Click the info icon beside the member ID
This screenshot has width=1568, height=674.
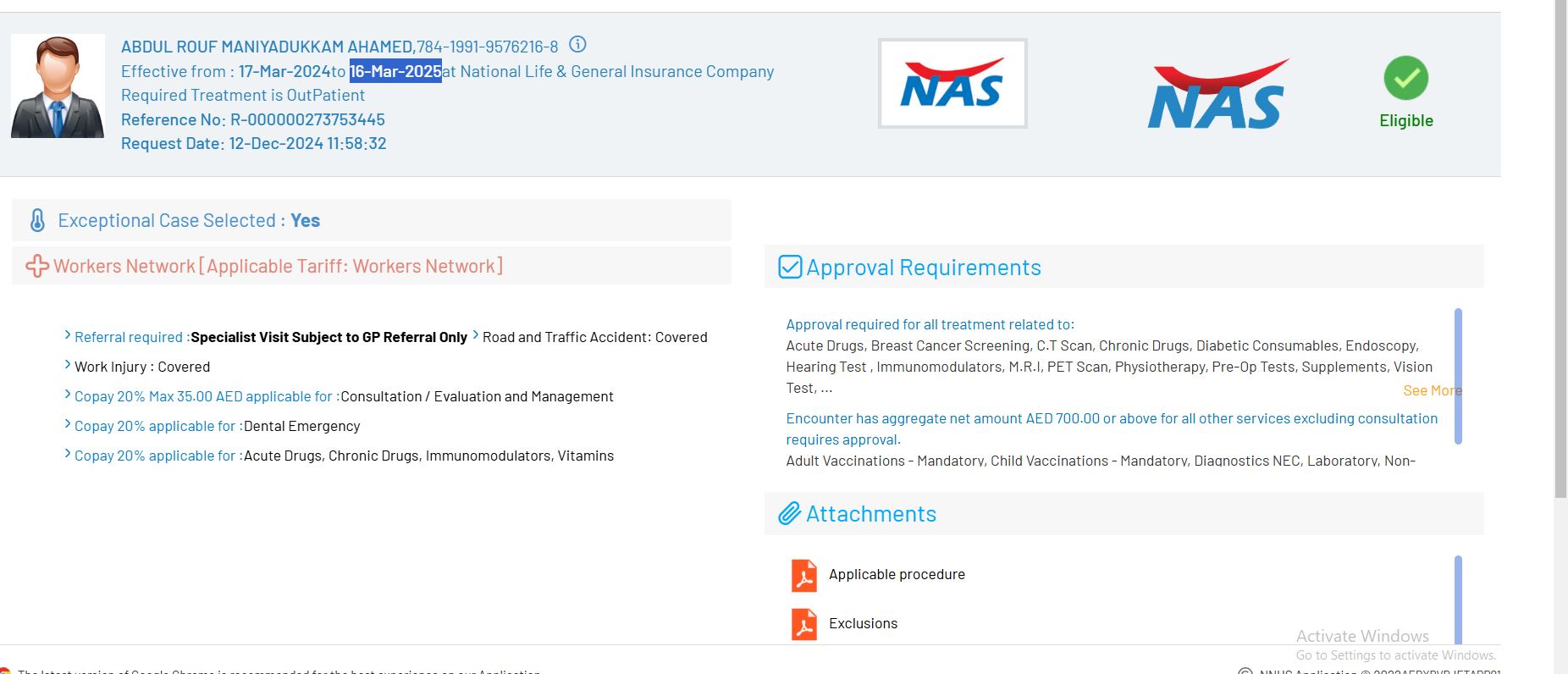tap(577, 44)
